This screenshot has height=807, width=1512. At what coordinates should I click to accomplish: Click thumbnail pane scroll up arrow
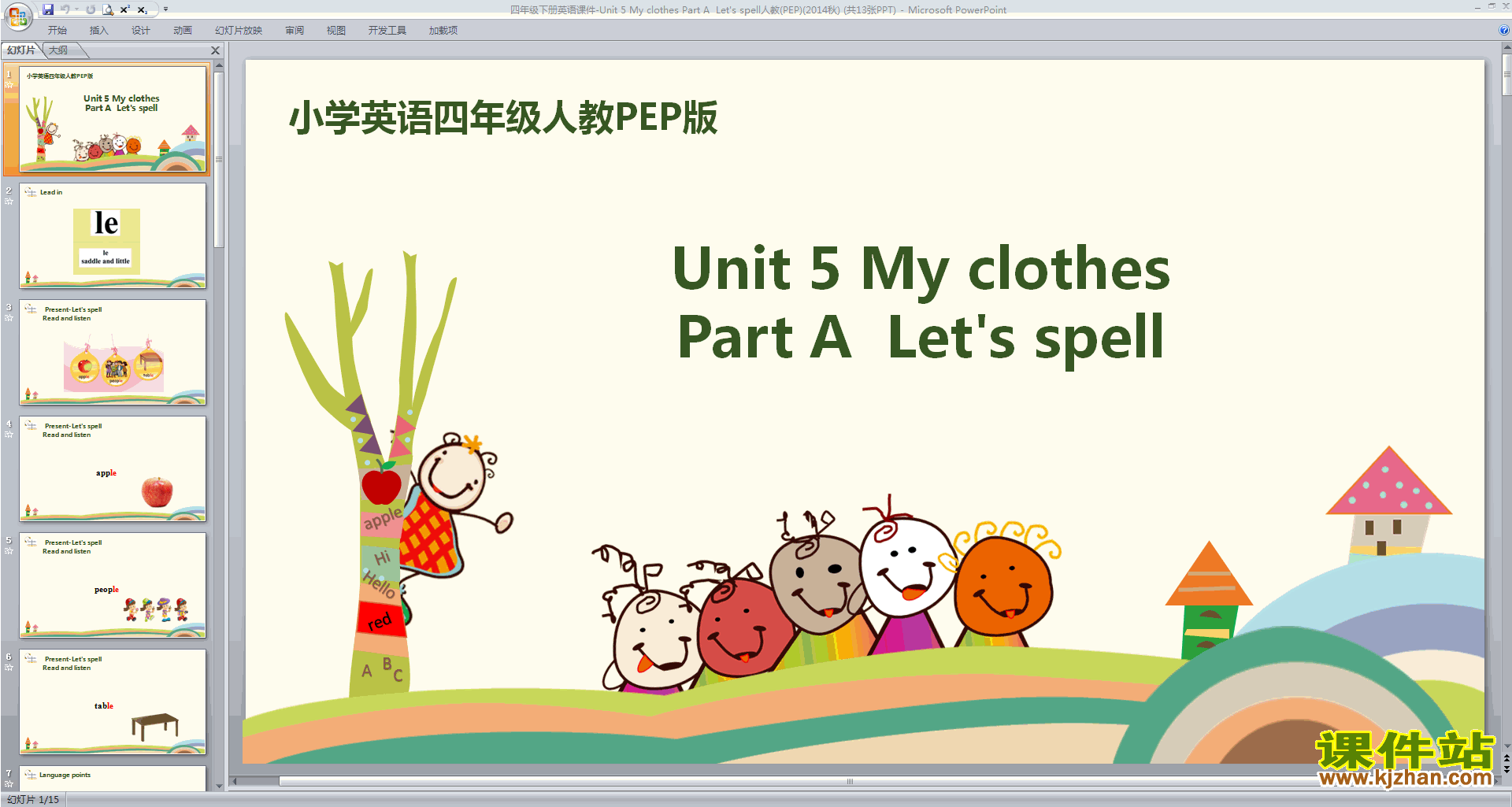pyautogui.click(x=219, y=65)
